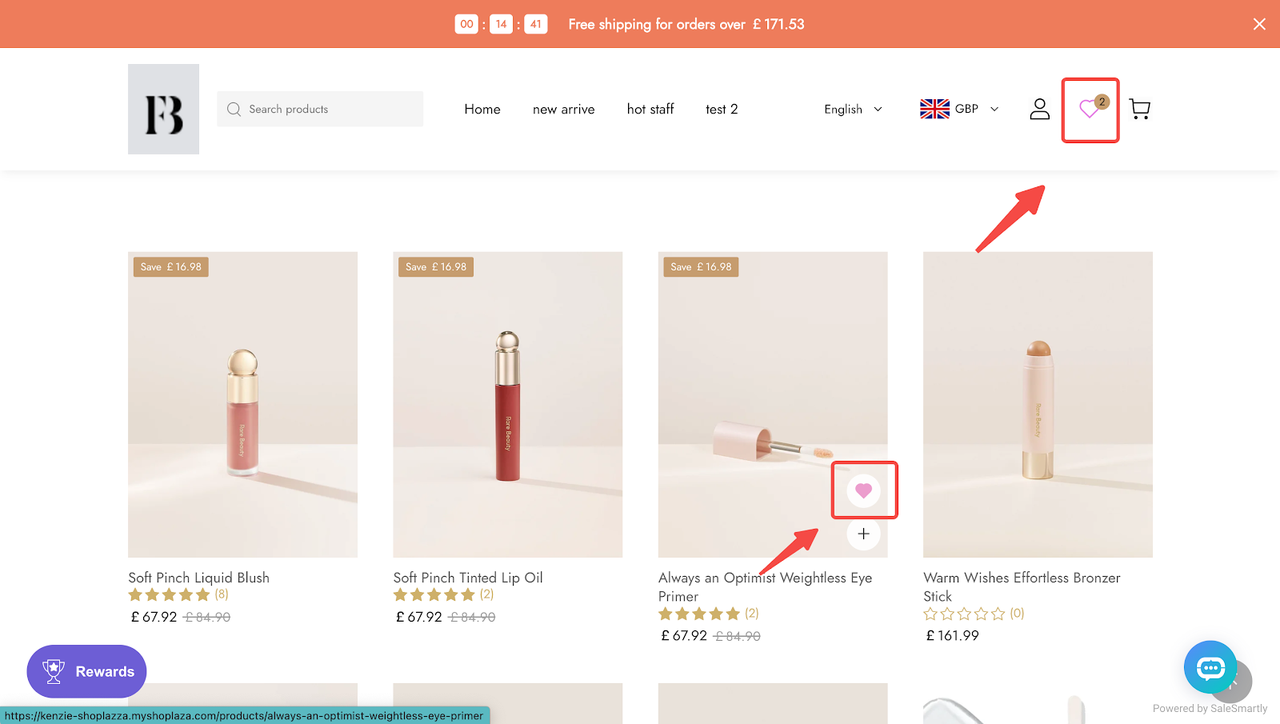Open the new arrive menu
Viewport: 1280px width, 724px height.
tap(564, 109)
